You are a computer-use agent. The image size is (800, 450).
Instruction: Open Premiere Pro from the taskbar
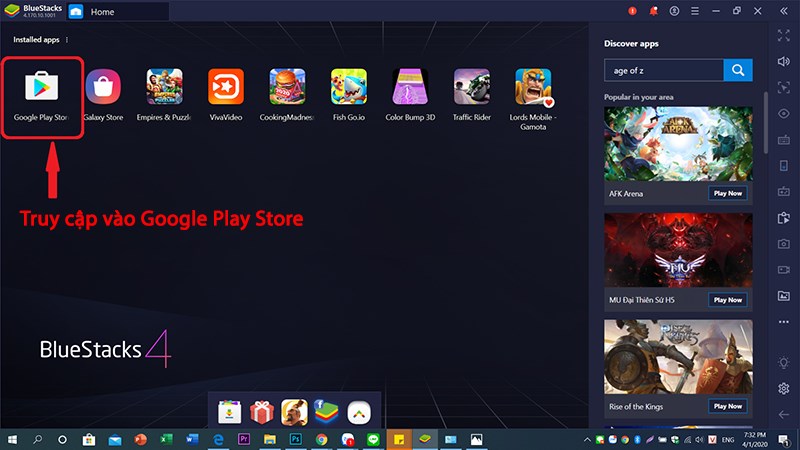pyautogui.click(x=244, y=440)
